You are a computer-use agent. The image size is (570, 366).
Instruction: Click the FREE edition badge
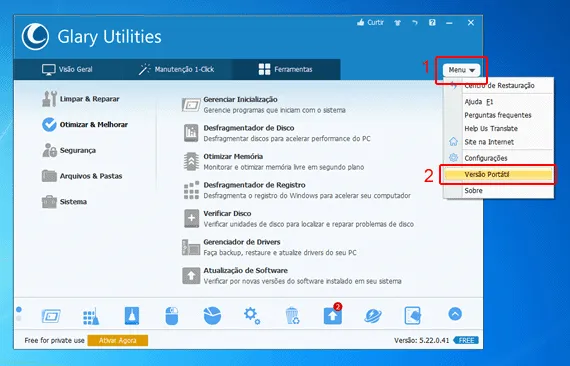tap(466, 341)
